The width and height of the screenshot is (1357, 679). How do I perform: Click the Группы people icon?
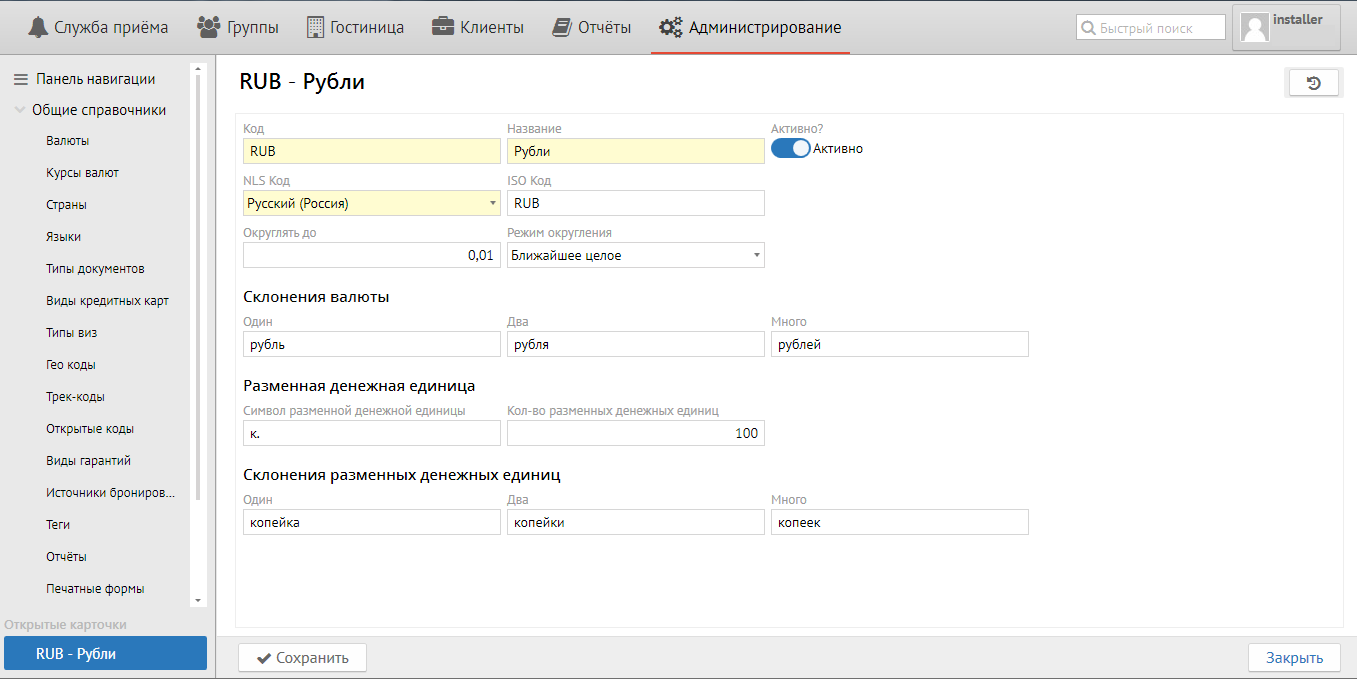click(x=209, y=27)
